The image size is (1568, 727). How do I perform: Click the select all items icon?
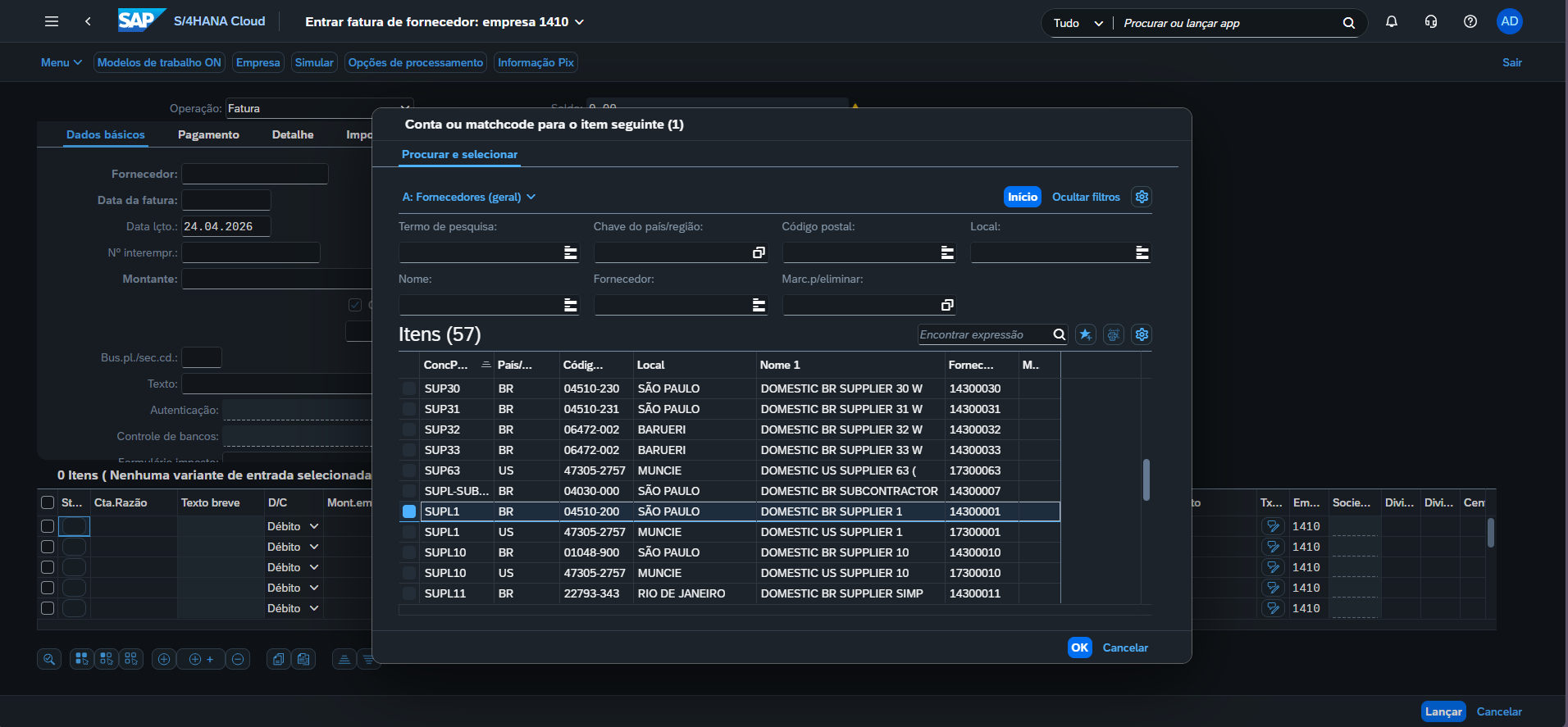coord(81,659)
